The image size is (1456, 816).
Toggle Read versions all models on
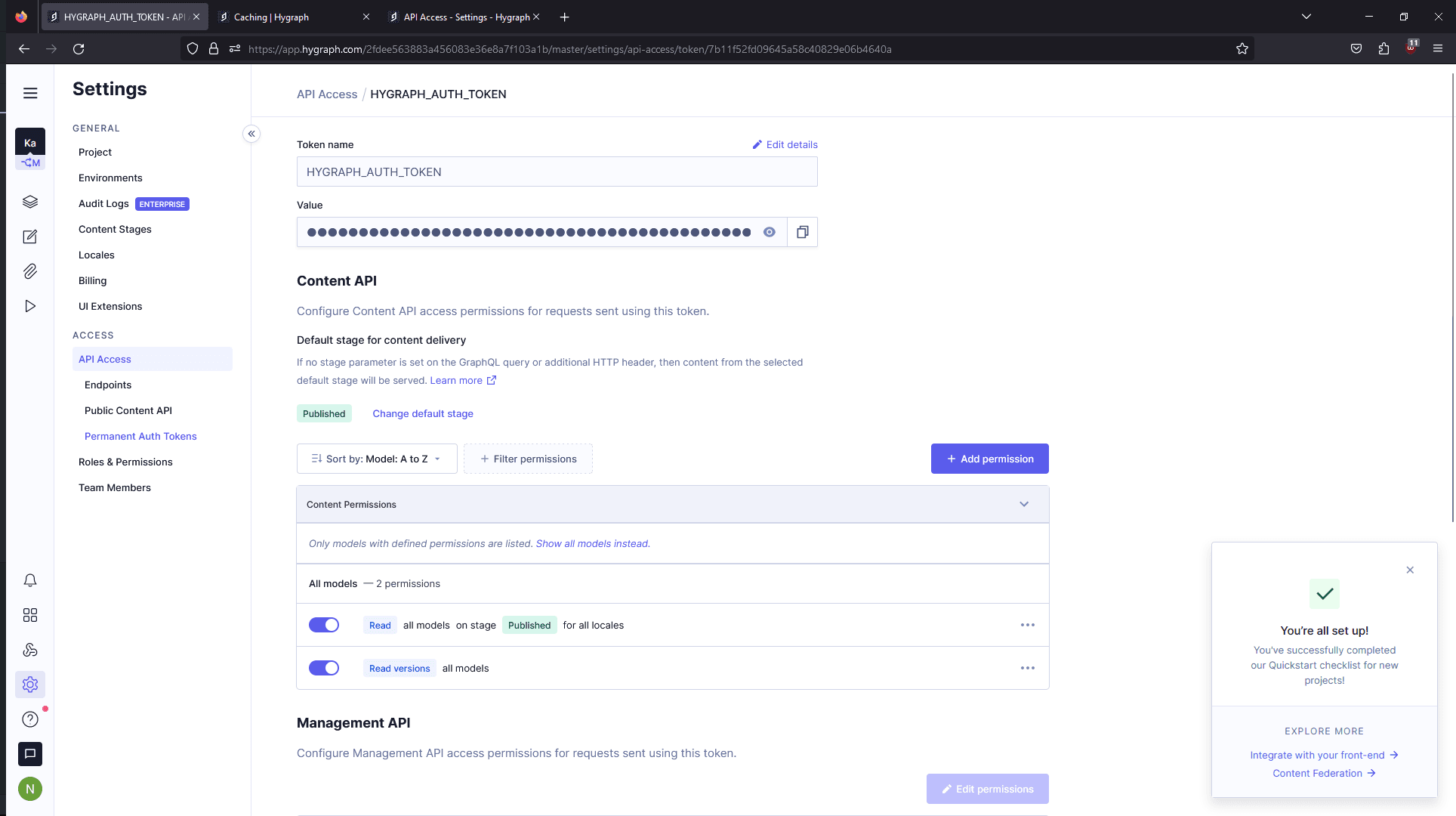pyautogui.click(x=324, y=668)
